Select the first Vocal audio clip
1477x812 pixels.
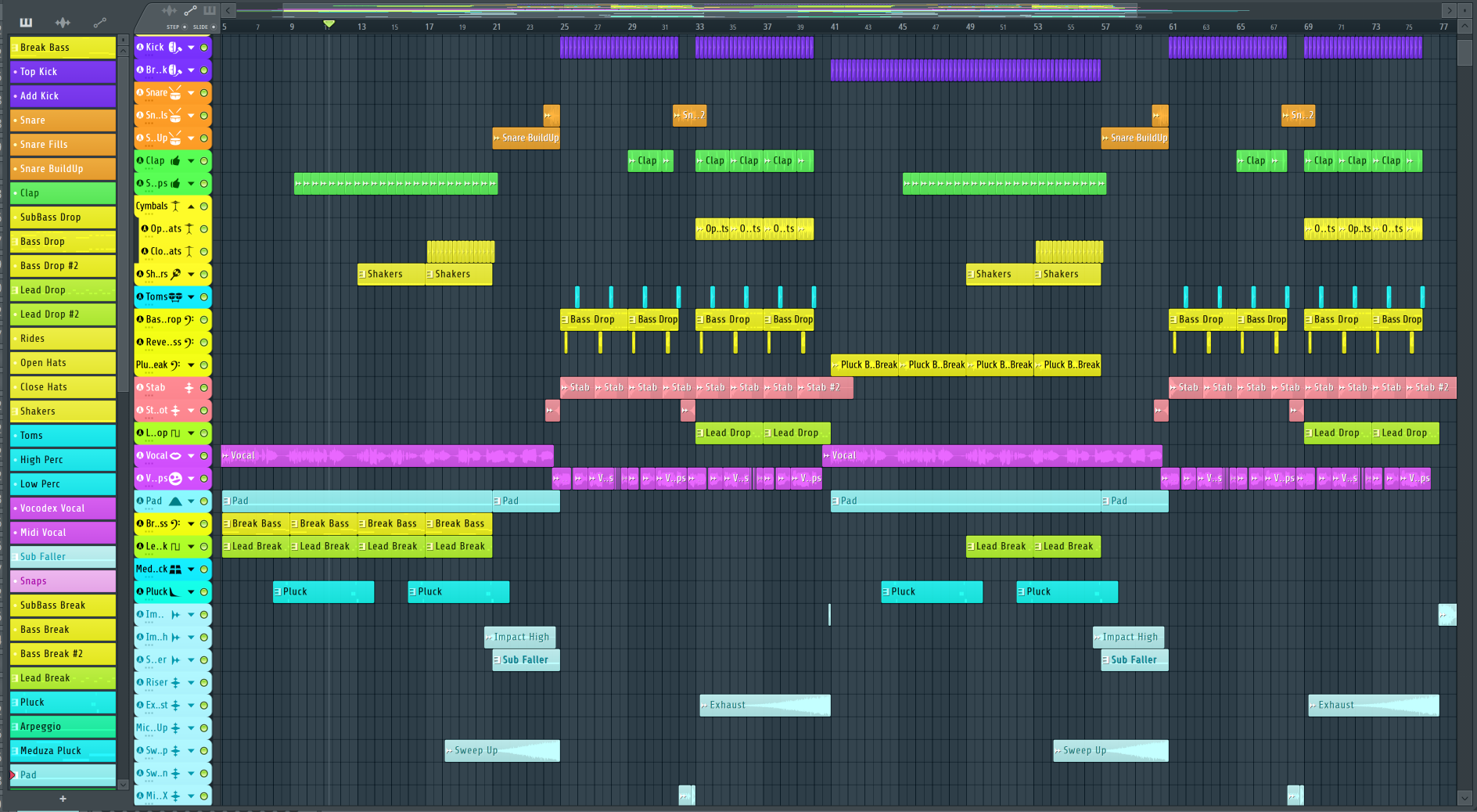(x=387, y=455)
